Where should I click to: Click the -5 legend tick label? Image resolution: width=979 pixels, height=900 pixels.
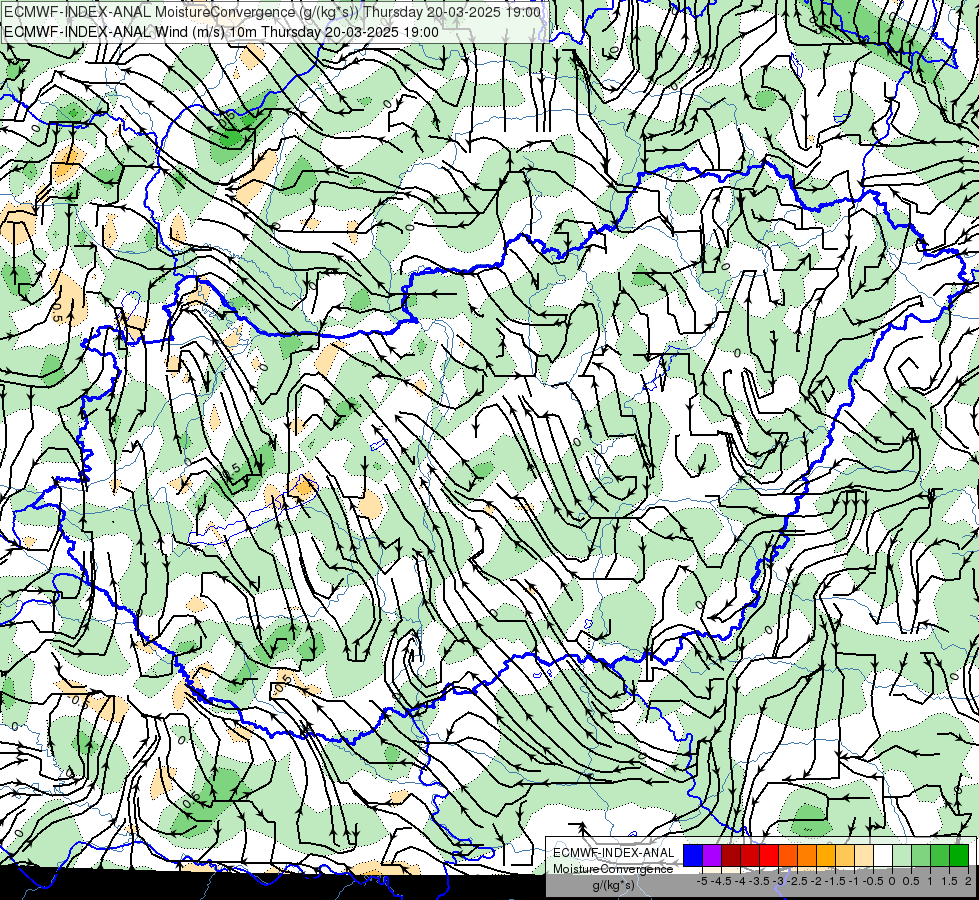pos(702,881)
